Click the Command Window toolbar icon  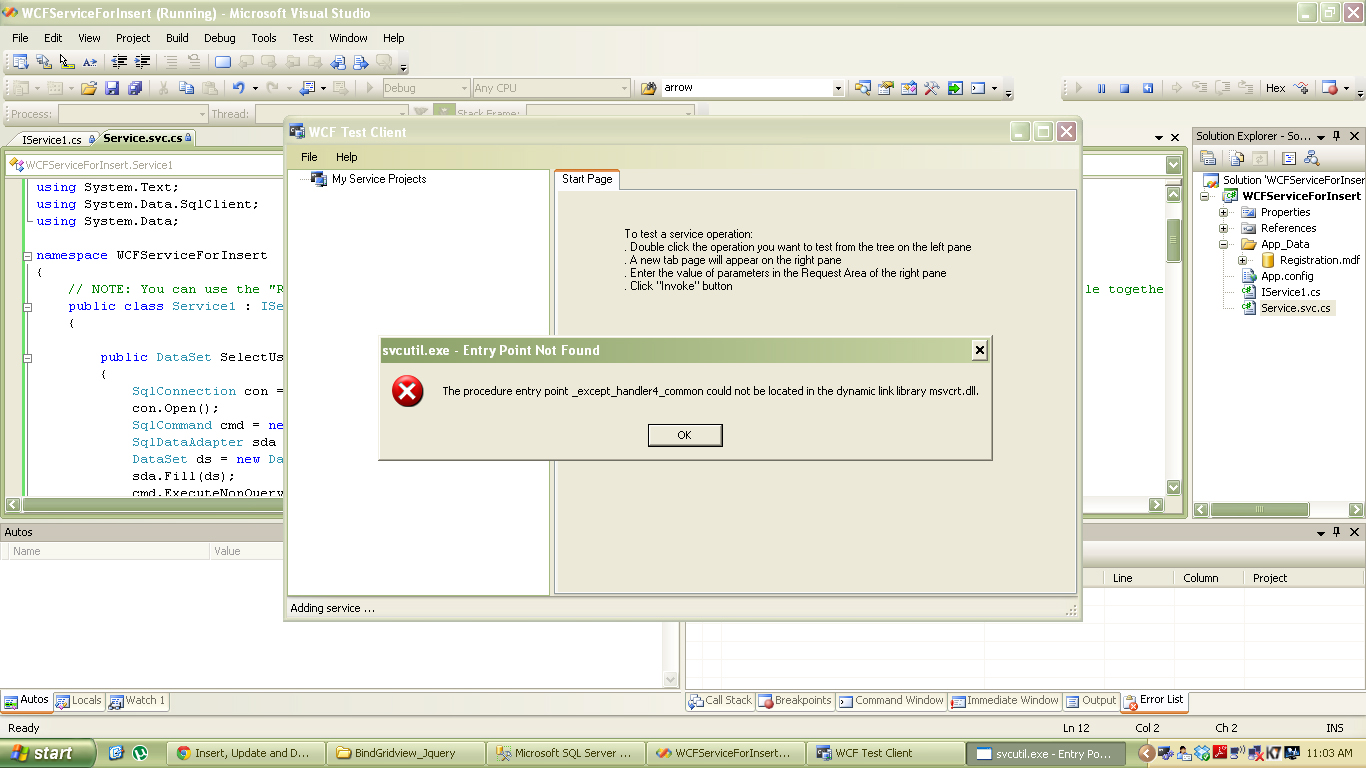pos(979,88)
